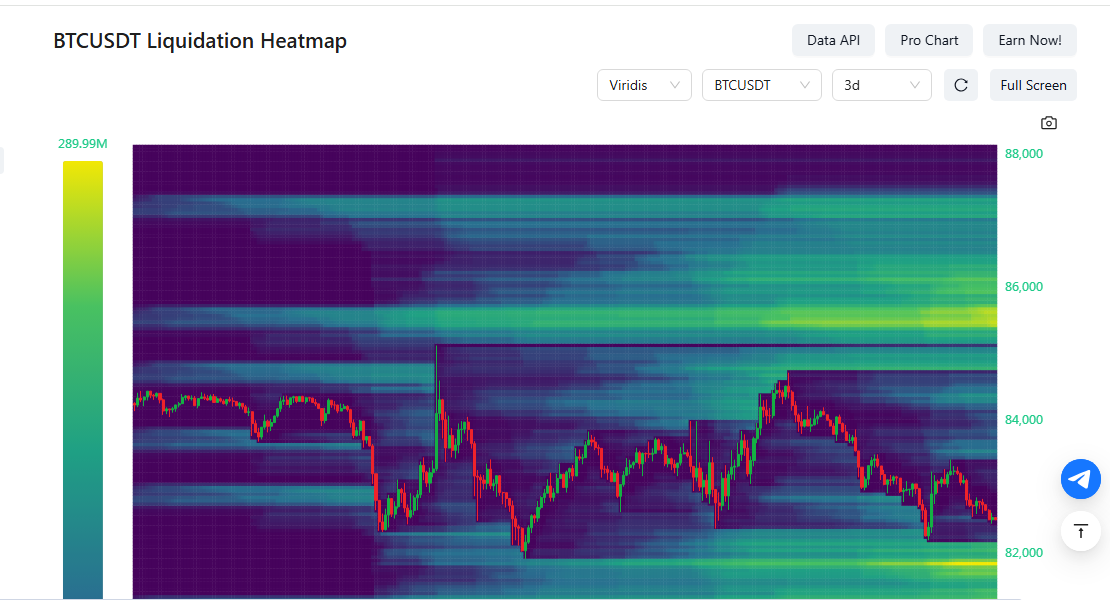Screen dimensions: 1110x600
Task: Click the 289.99M scale maximum label
Action: pyautogui.click(x=83, y=144)
